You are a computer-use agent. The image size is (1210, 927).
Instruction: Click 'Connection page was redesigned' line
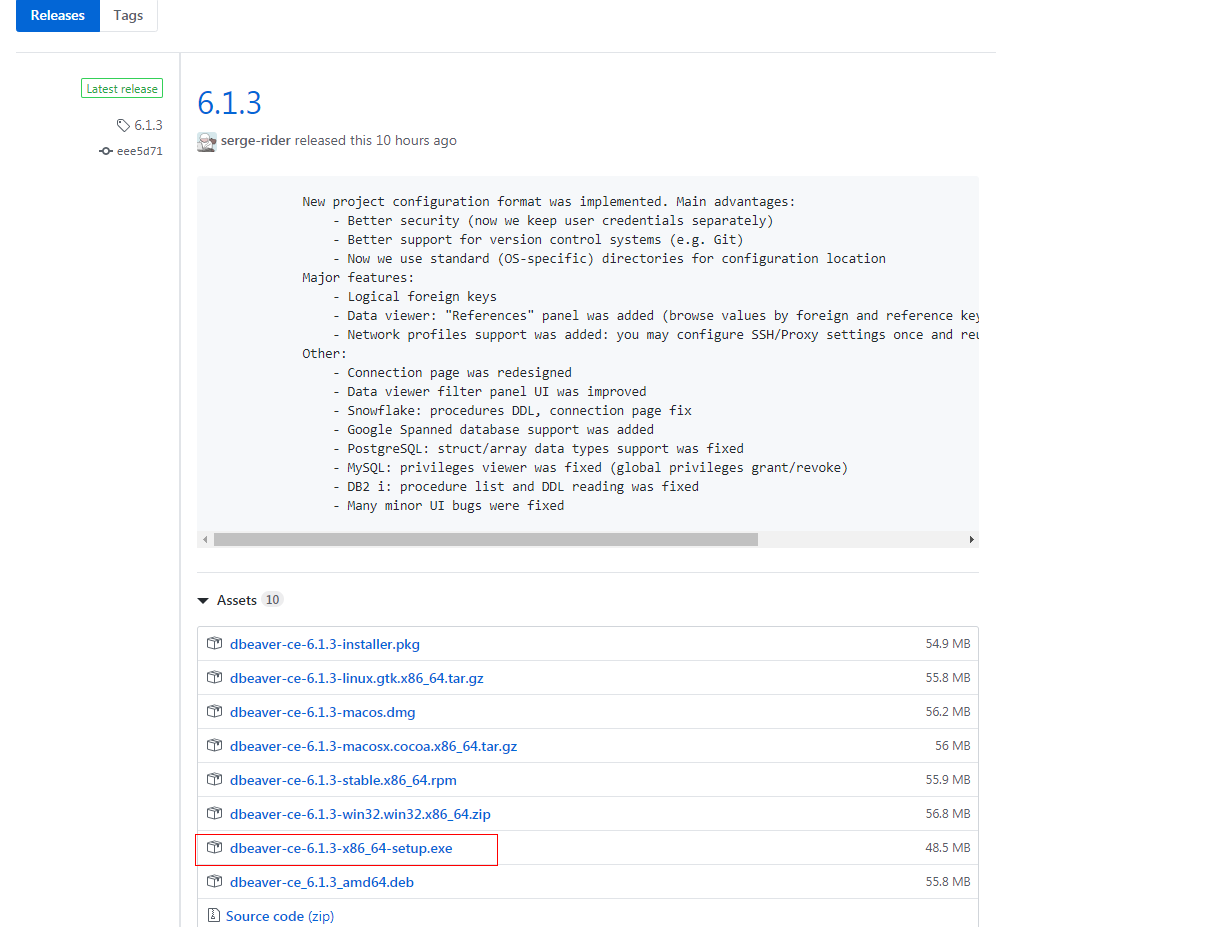click(x=452, y=372)
